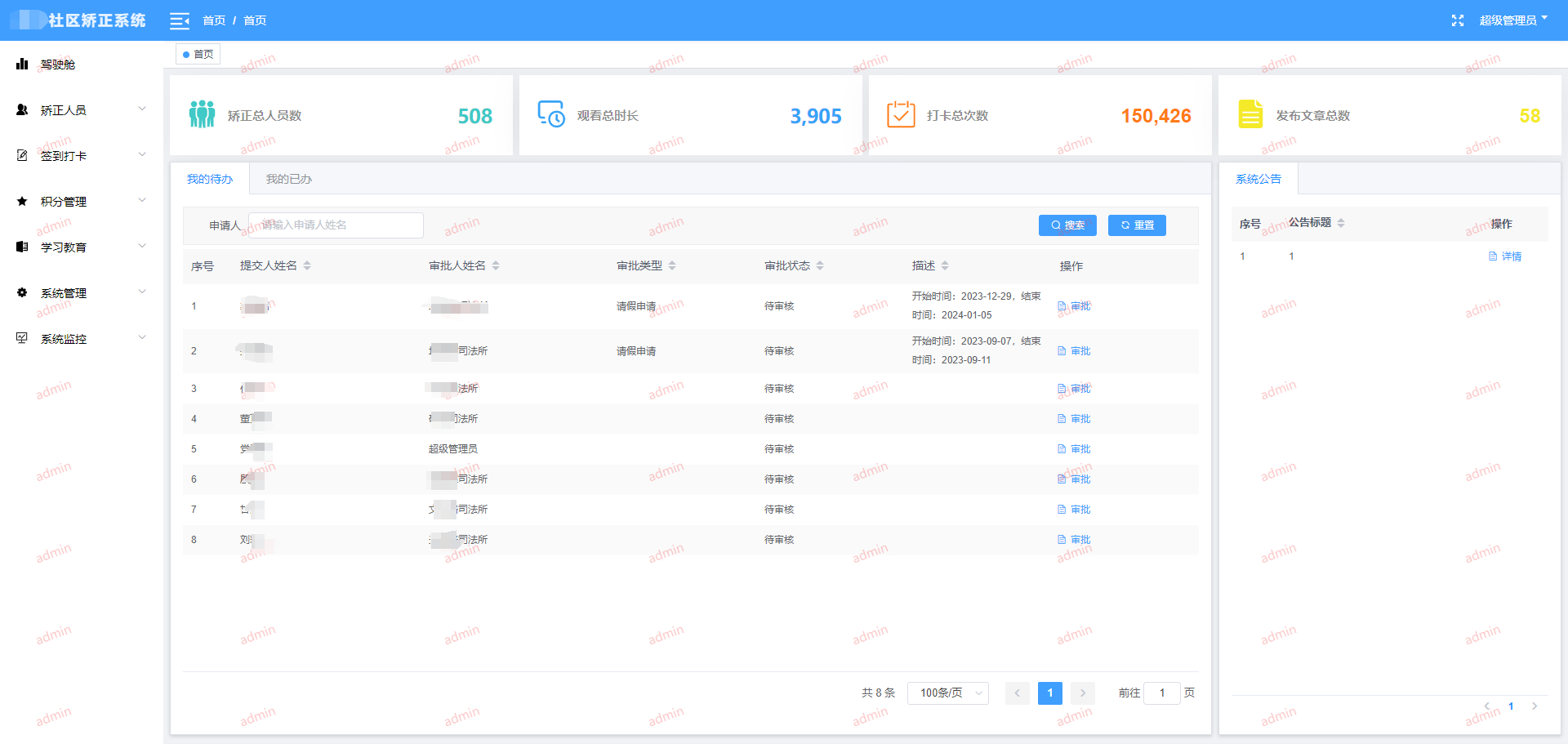The width and height of the screenshot is (1568, 744).
Task: Click the 搜索 search button
Action: point(1067,225)
